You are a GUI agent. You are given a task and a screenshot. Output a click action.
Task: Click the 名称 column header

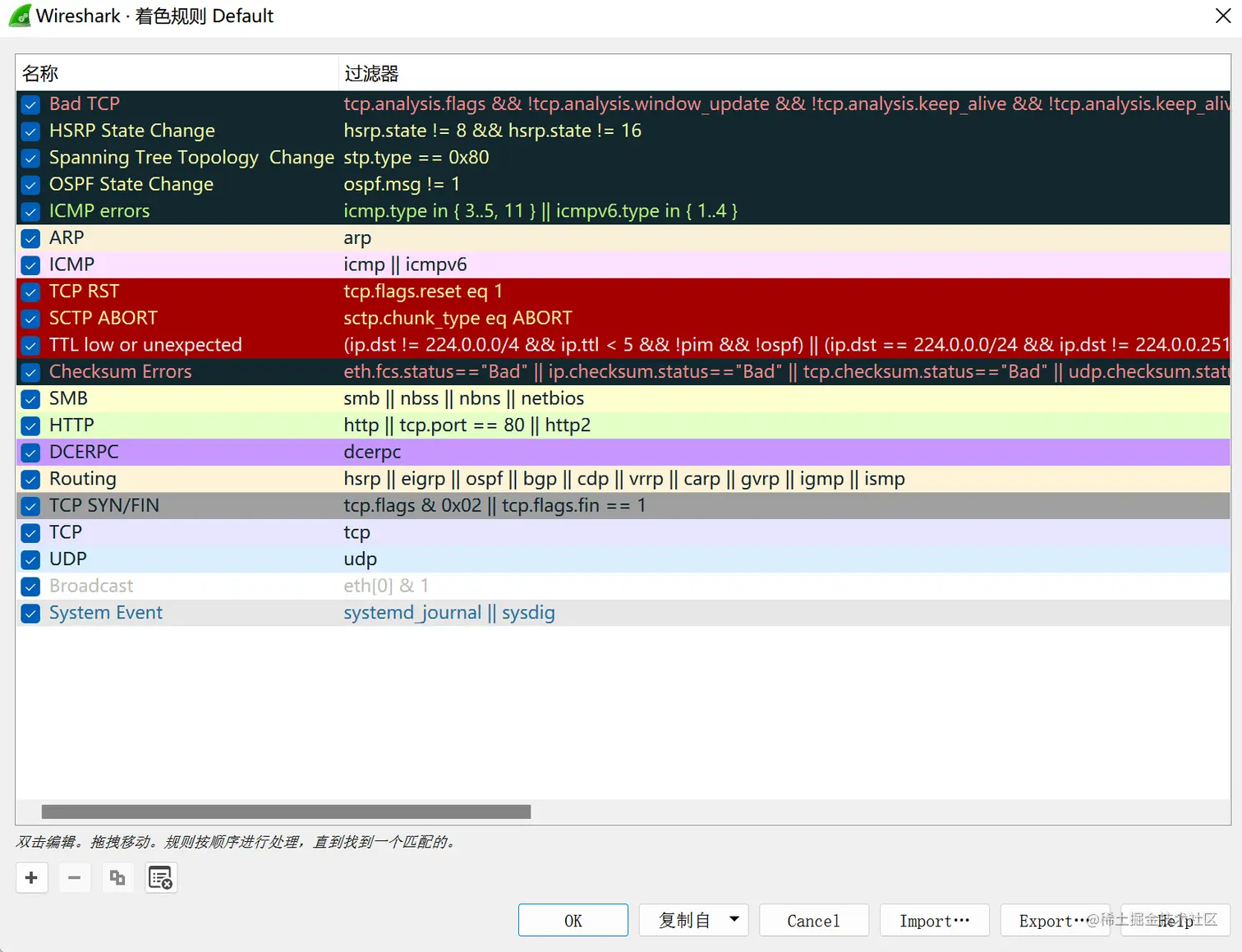177,73
